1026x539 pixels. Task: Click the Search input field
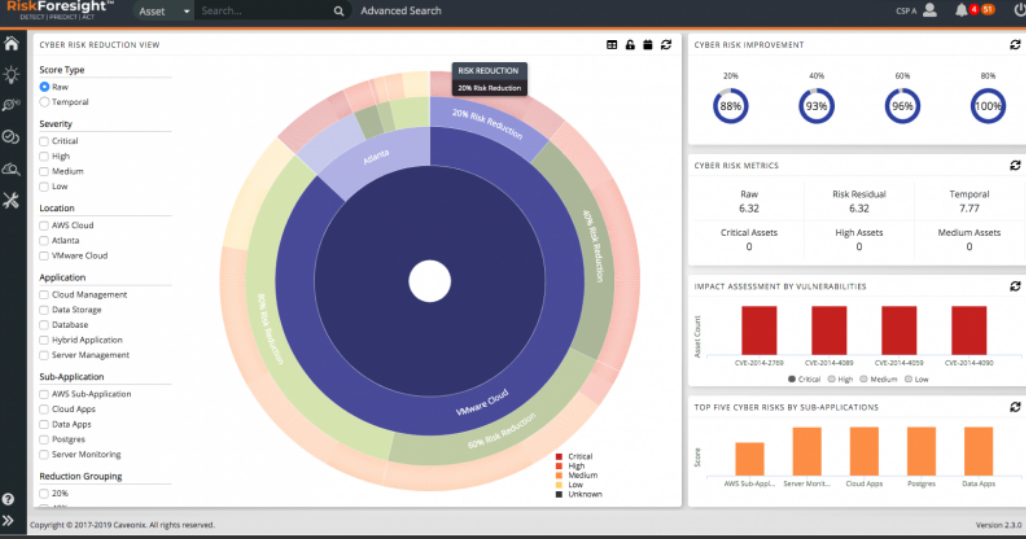[264, 11]
